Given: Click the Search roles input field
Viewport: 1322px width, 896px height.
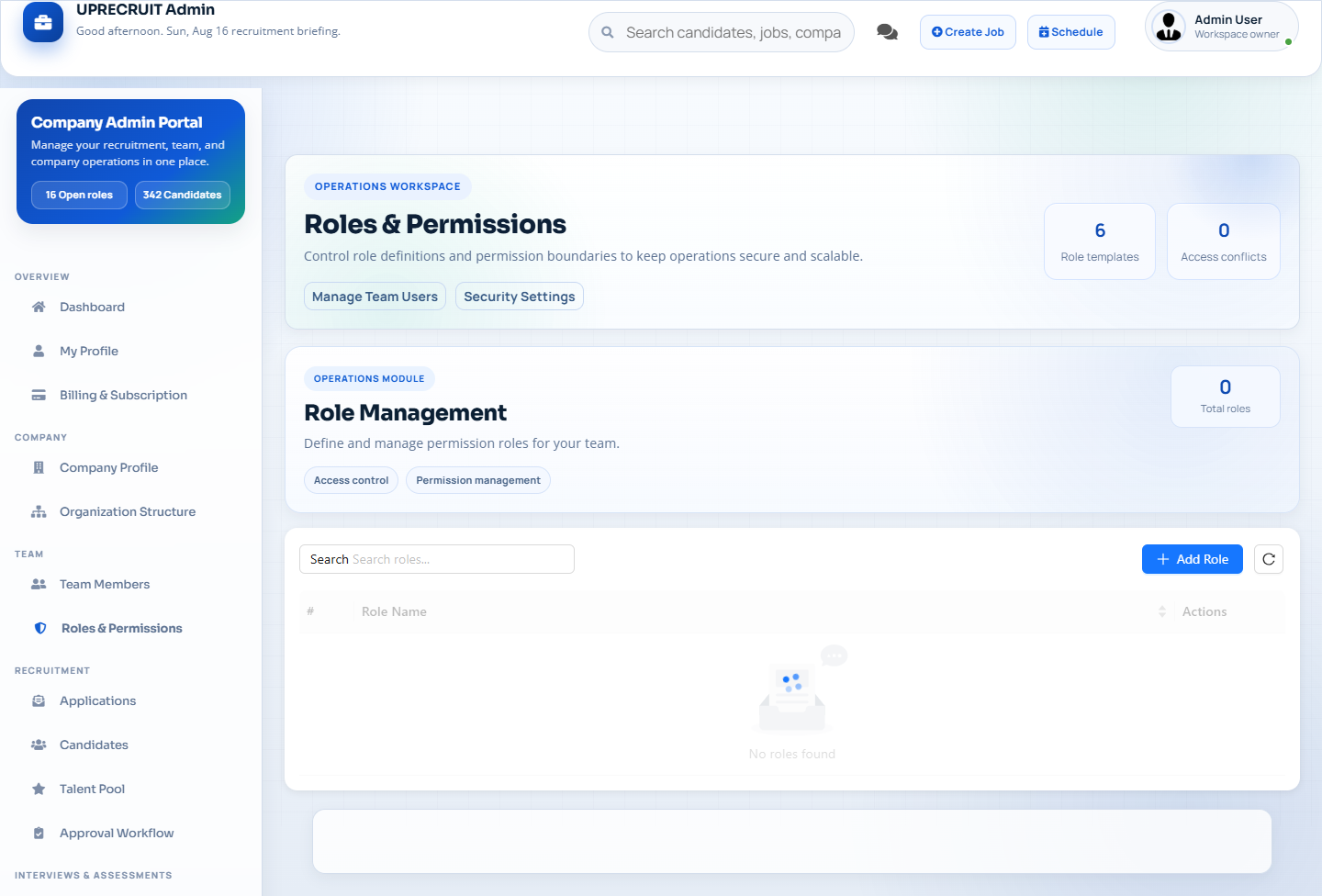Looking at the screenshot, I should tap(437, 559).
